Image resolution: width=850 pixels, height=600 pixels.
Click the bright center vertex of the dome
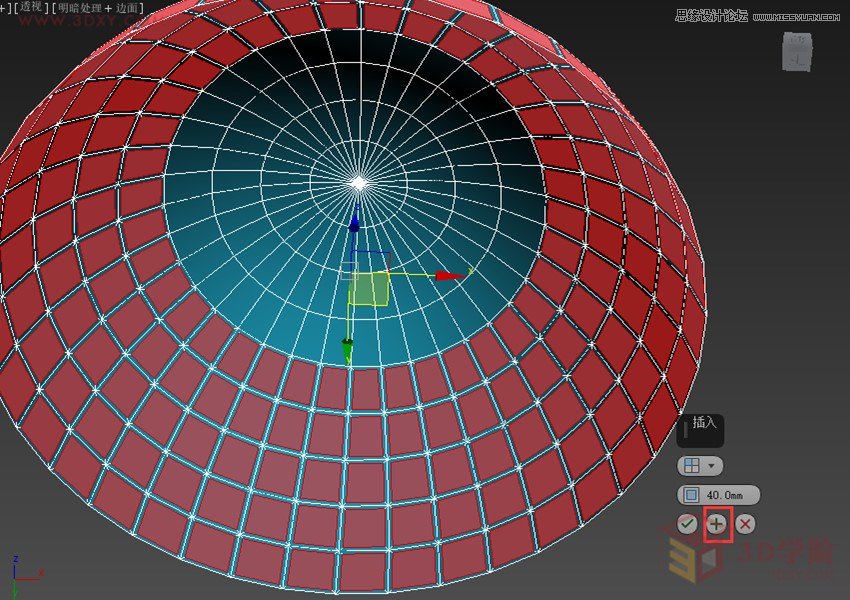click(359, 183)
